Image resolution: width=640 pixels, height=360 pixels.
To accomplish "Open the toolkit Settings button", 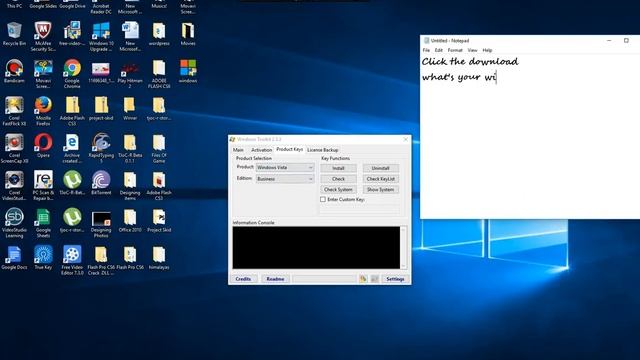I will tap(395, 279).
